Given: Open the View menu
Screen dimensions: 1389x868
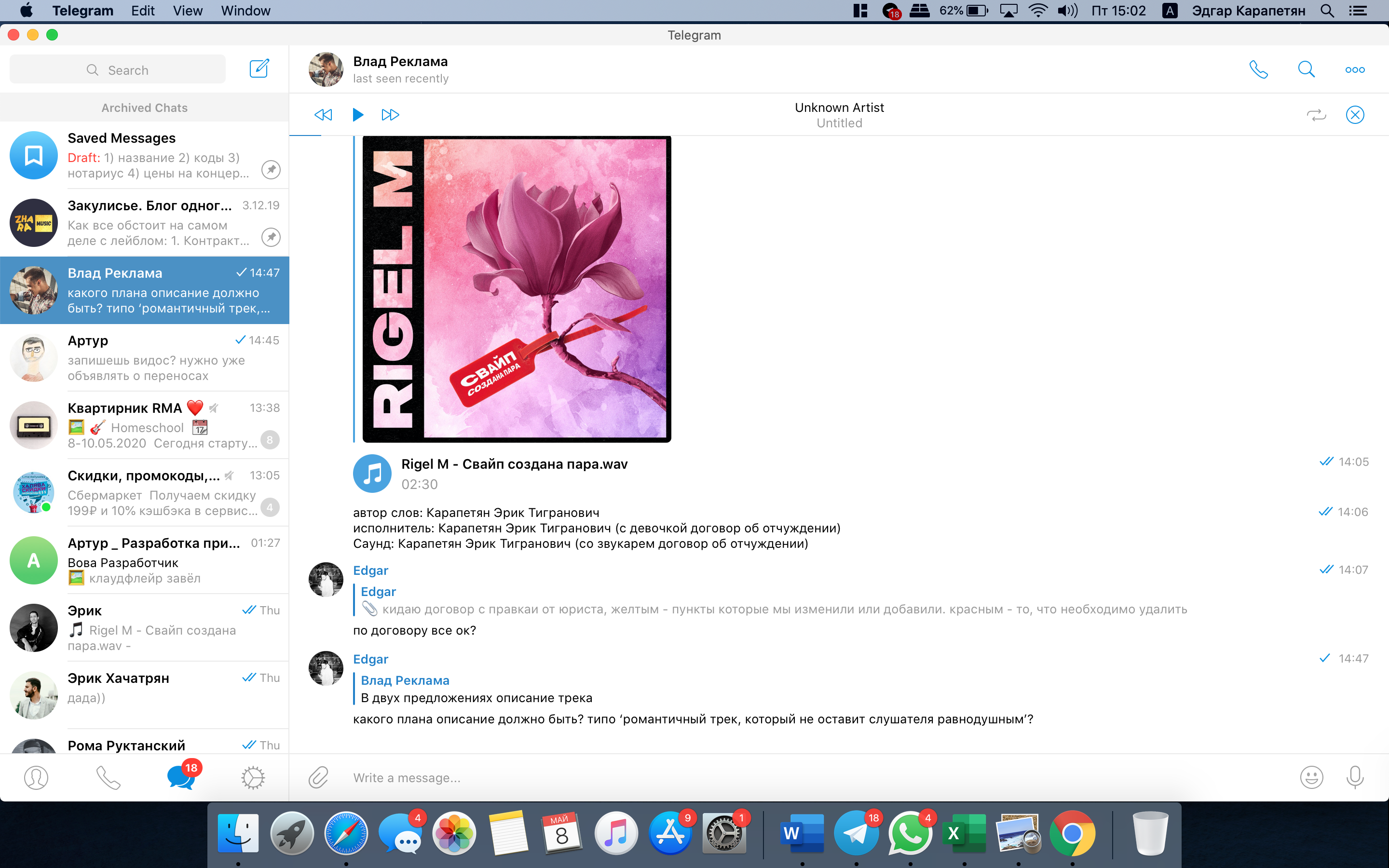Looking at the screenshot, I should pos(188,10).
